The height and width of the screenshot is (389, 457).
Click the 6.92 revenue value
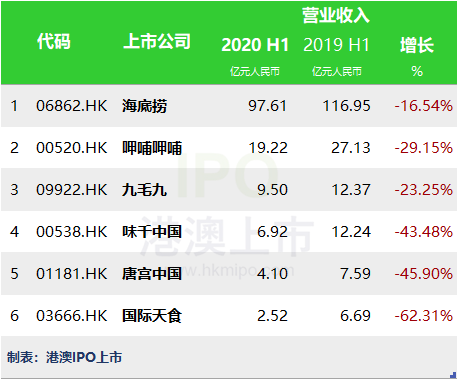click(x=272, y=232)
